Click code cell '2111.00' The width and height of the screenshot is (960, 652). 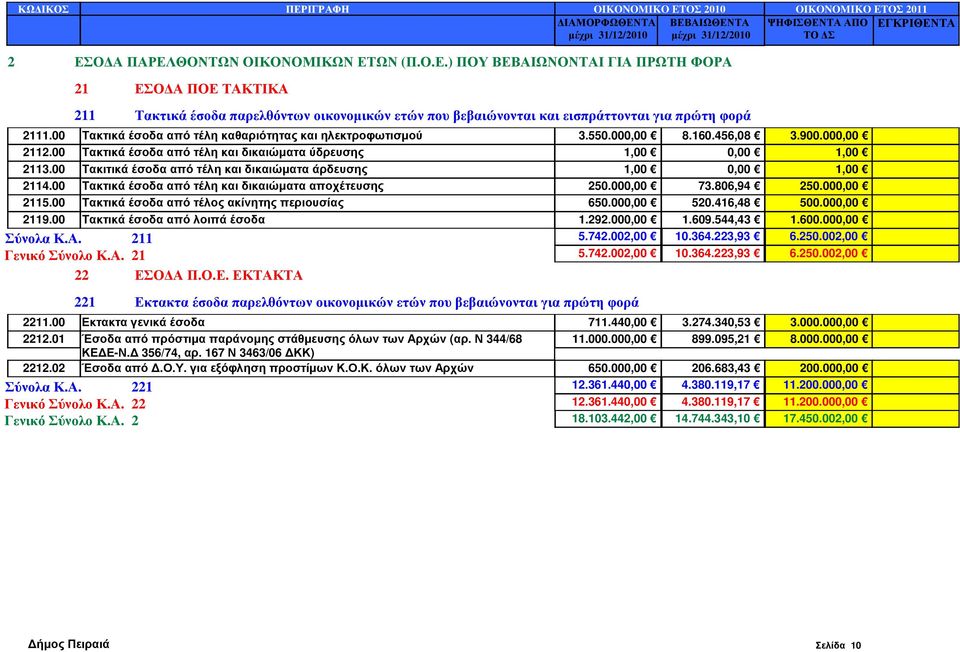(43, 136)
